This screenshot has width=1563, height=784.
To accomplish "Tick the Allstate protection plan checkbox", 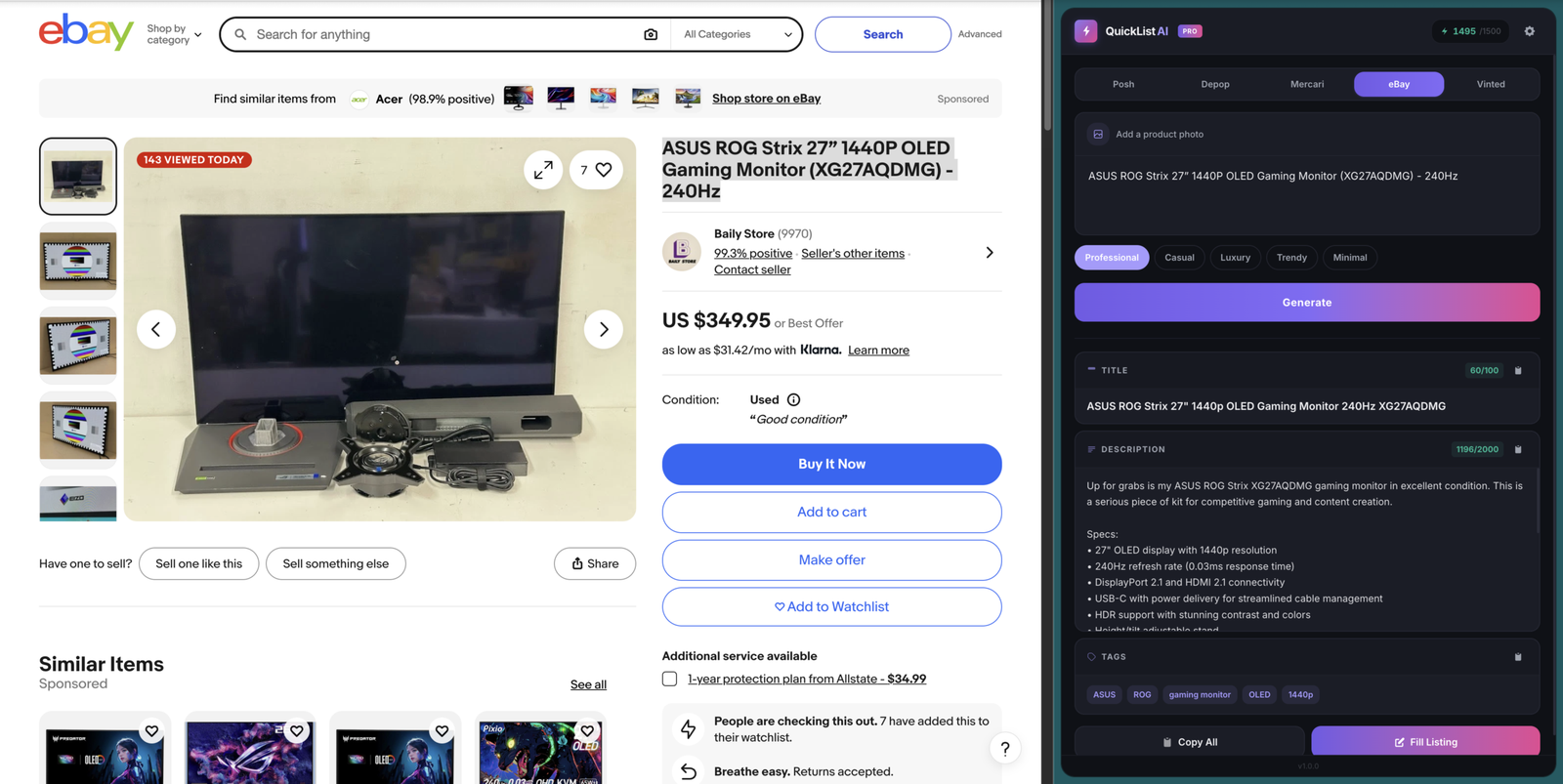I will 669,679.
